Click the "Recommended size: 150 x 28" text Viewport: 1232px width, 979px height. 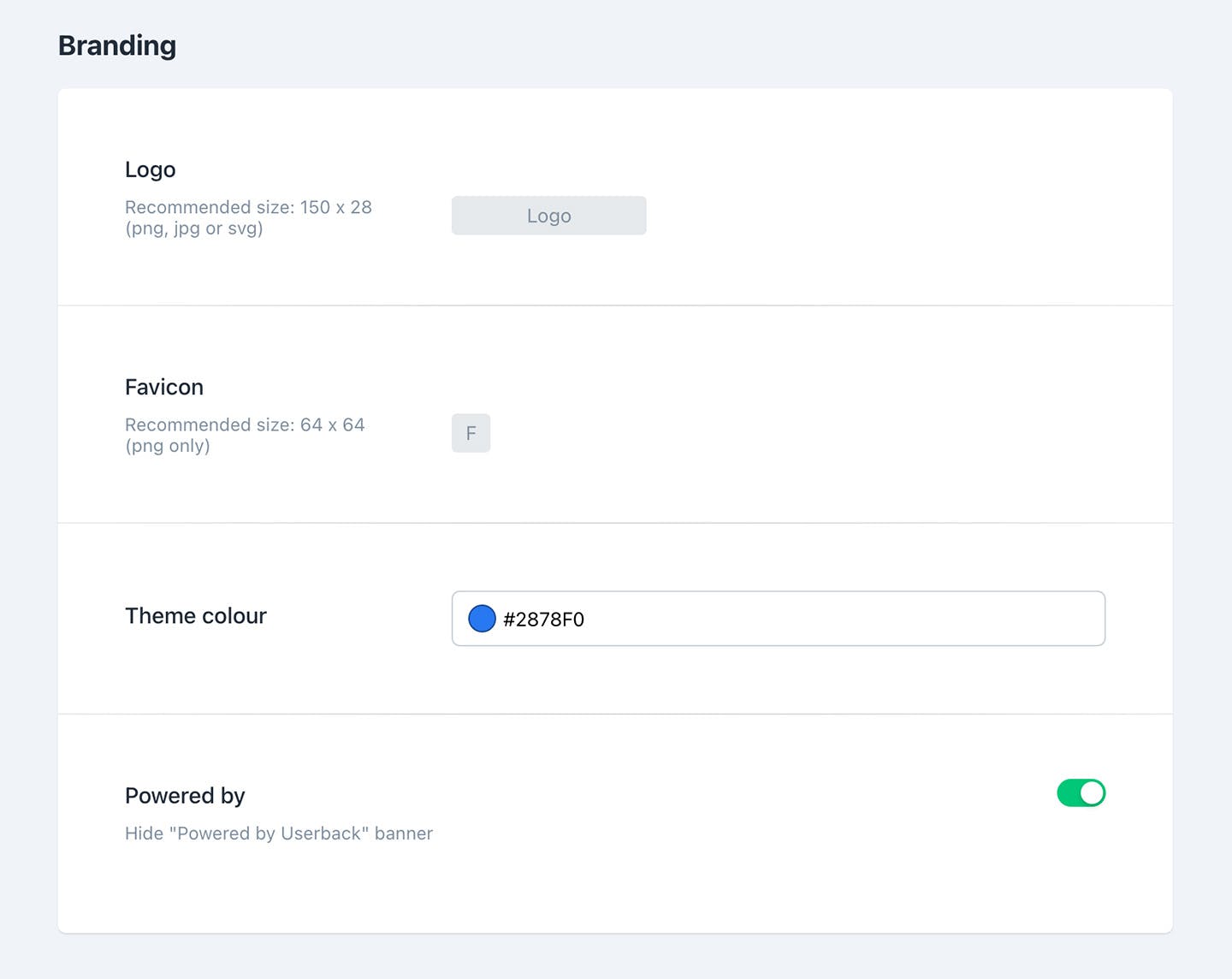click(248, 207)
